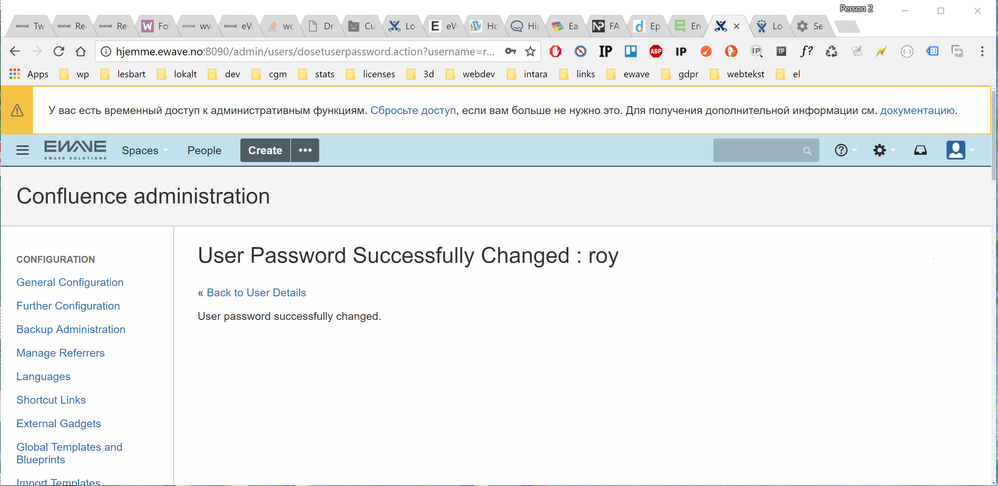Follow the Back to User Details link
998x486 pixels.
coord(257,293)
